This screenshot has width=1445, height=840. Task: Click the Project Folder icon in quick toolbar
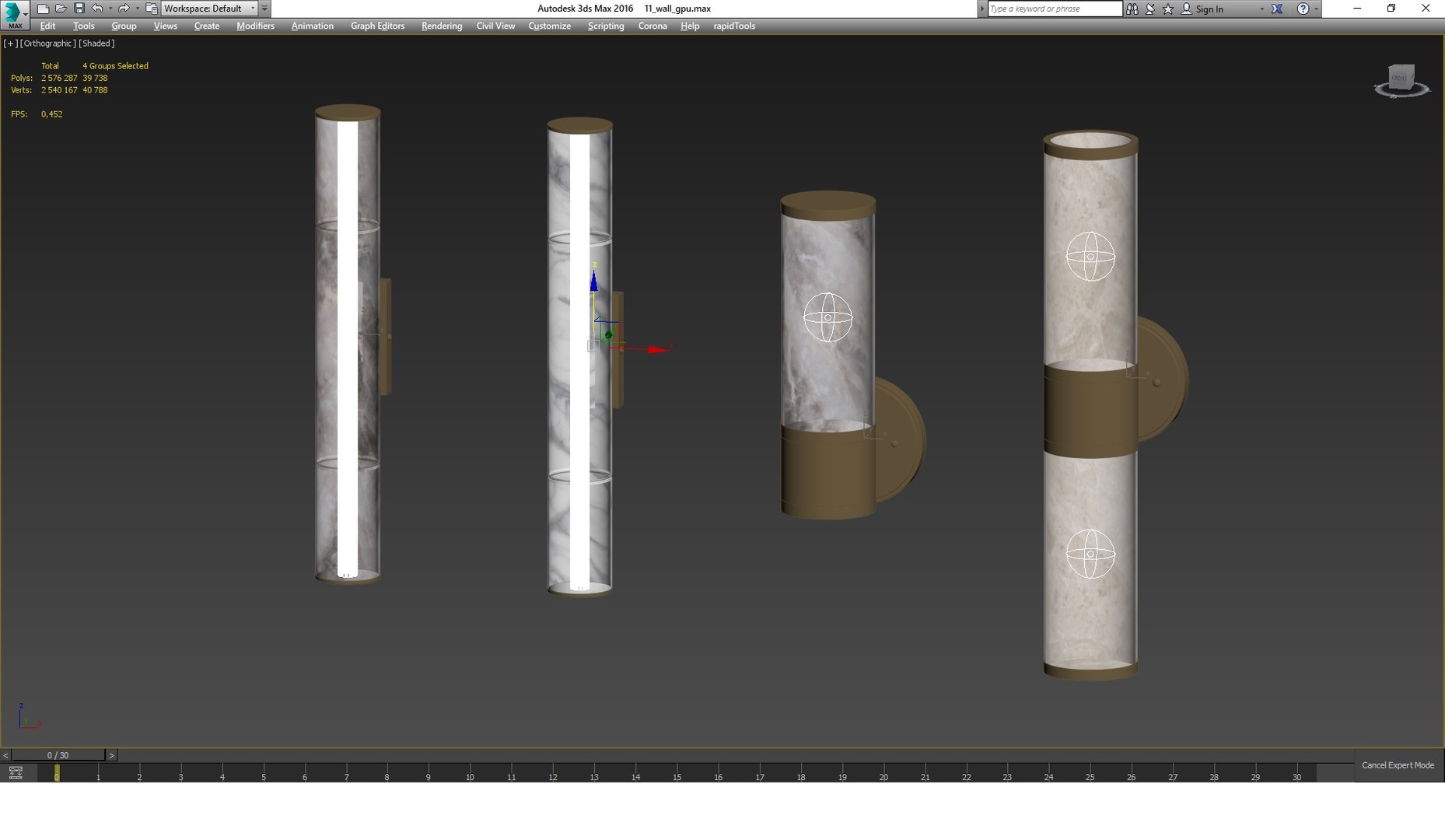[152, 9]
